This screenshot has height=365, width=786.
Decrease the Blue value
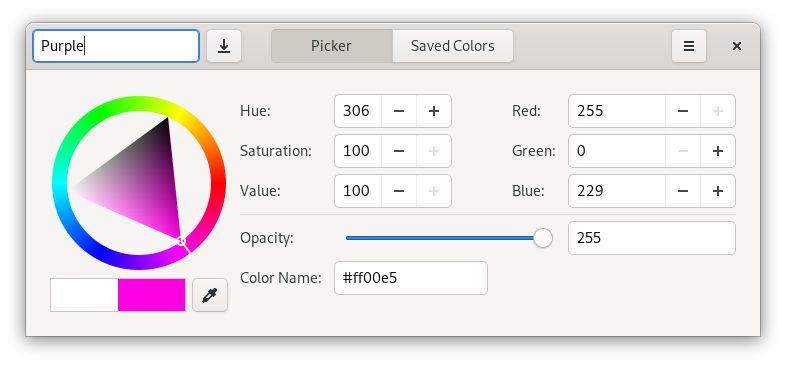coord(683,191)
